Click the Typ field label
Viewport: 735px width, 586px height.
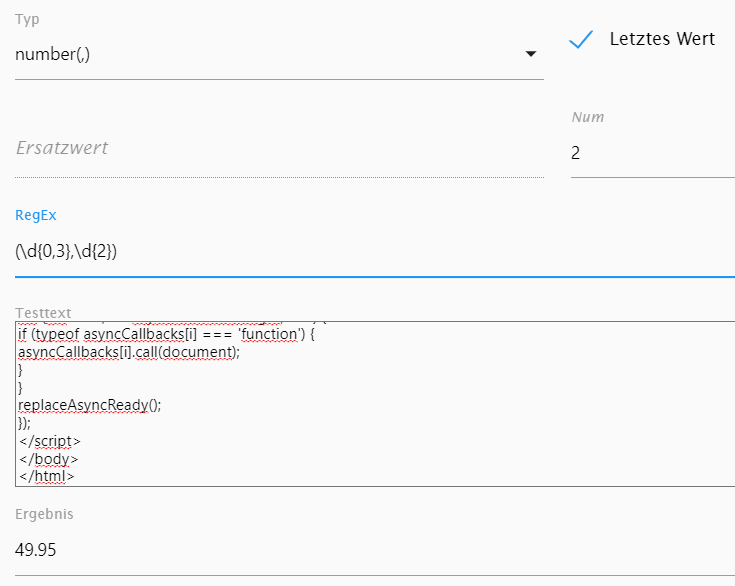click(27, 20)
